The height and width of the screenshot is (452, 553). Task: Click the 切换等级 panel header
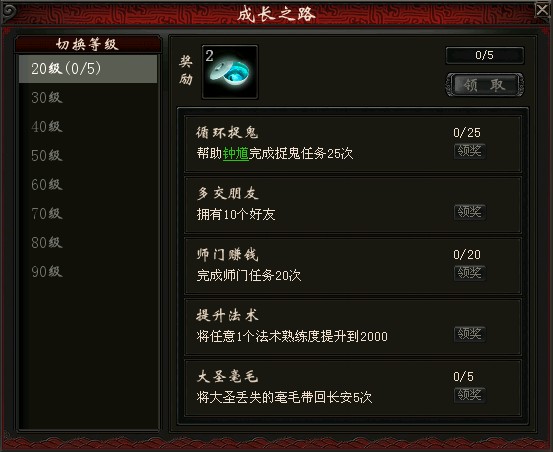[88, 44]
